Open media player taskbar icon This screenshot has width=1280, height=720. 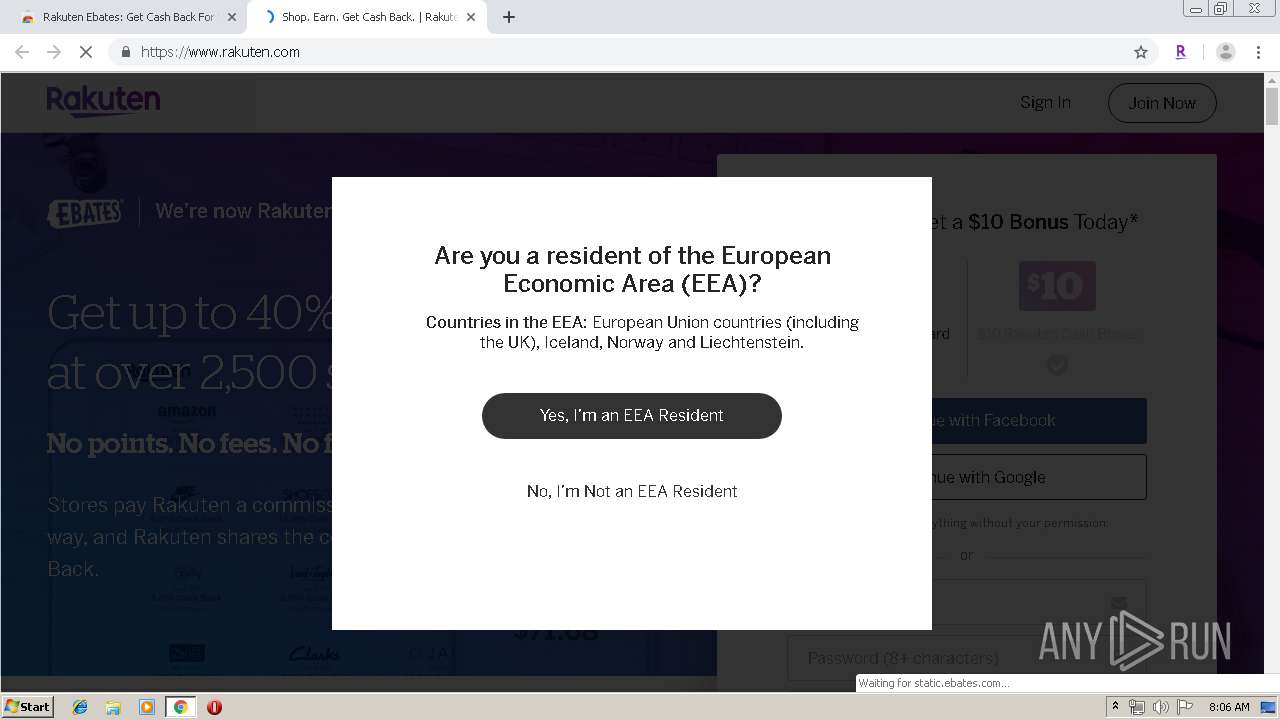pos(147,707)
